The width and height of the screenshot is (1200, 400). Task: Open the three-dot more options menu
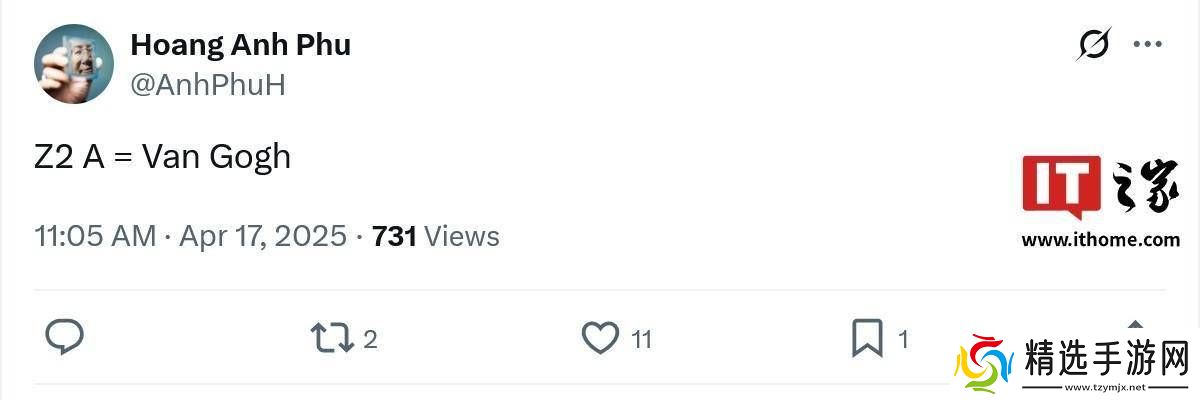point(1146,44)
